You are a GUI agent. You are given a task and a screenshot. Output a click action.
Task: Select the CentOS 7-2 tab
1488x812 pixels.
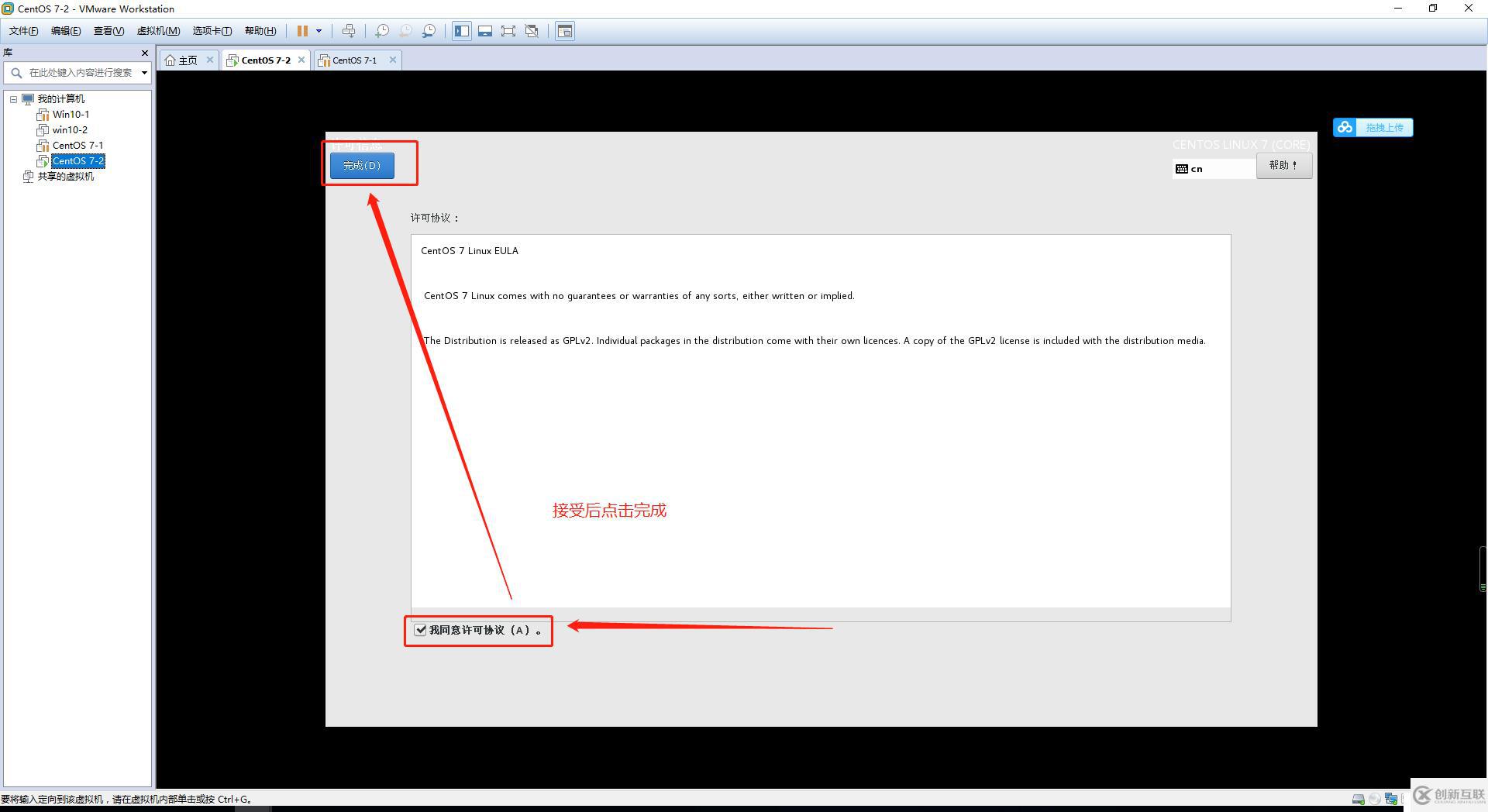pyautogui.click(x=266, y=60)
